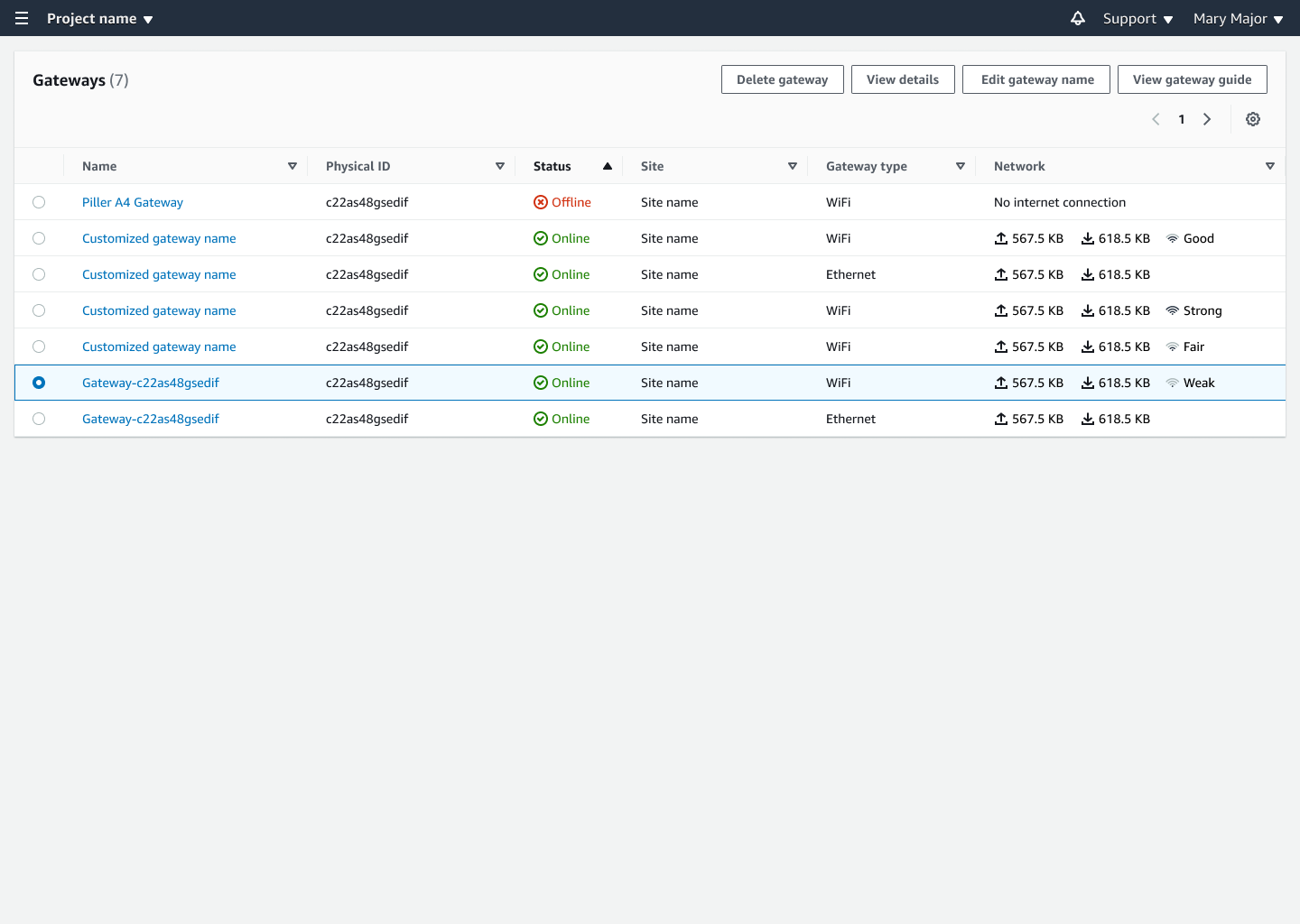
Task: Click the download icon in the last row
Action: point(1086,418)
